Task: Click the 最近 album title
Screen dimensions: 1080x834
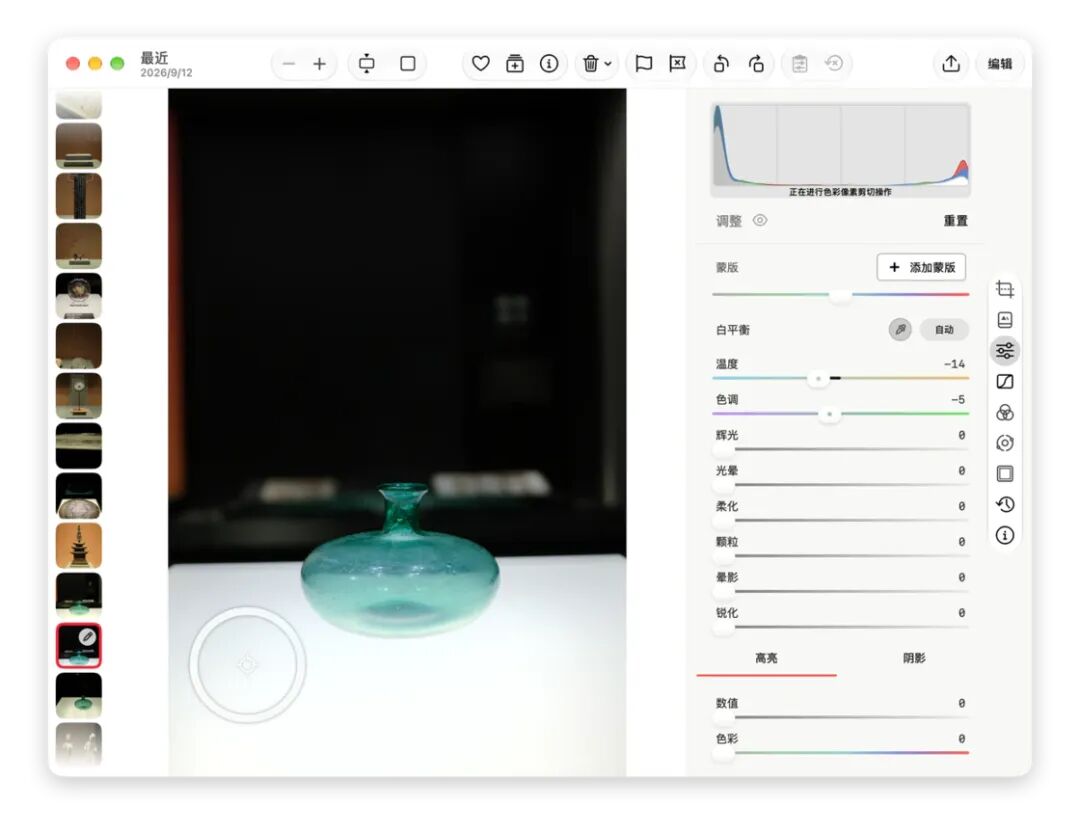Action: [x=154, y=58]
